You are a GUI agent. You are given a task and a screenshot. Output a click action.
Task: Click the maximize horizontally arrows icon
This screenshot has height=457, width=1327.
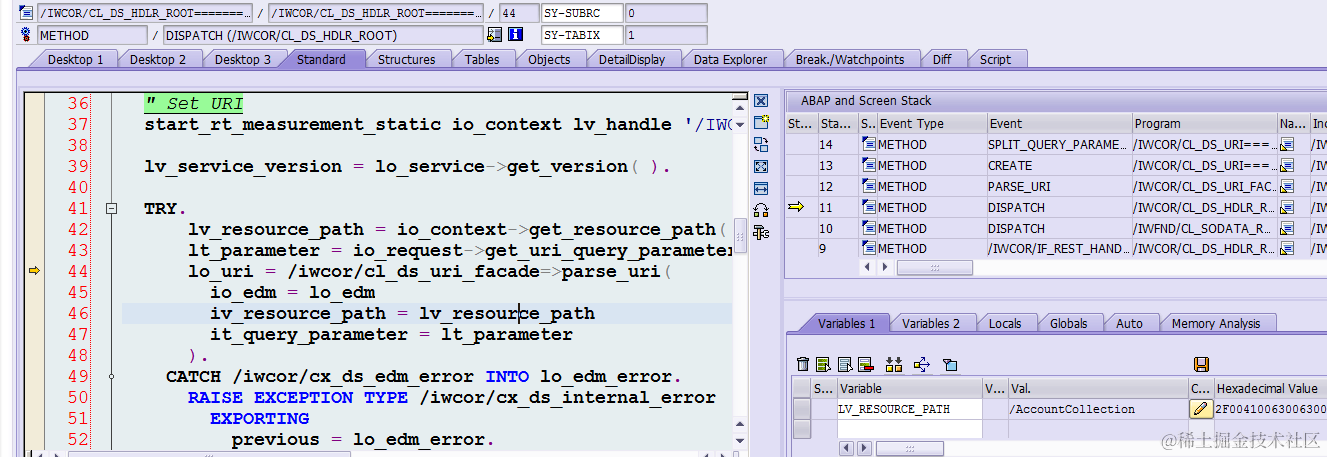[760, 188]
